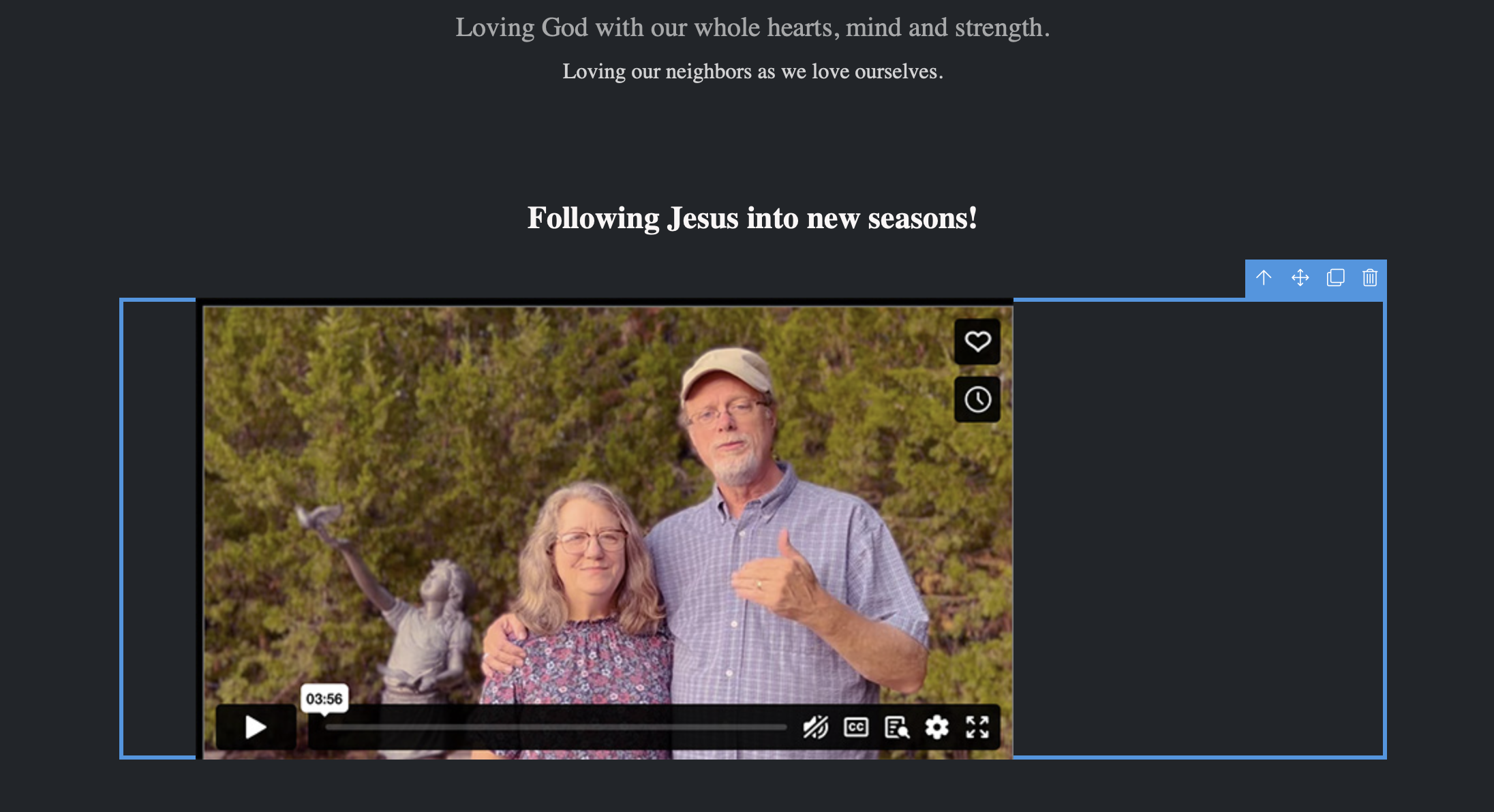Image resolution: width=1494 pixels, height=812 pixels.
Task: Toggle the crossed-out audio description icon
Action: [815, 728]
